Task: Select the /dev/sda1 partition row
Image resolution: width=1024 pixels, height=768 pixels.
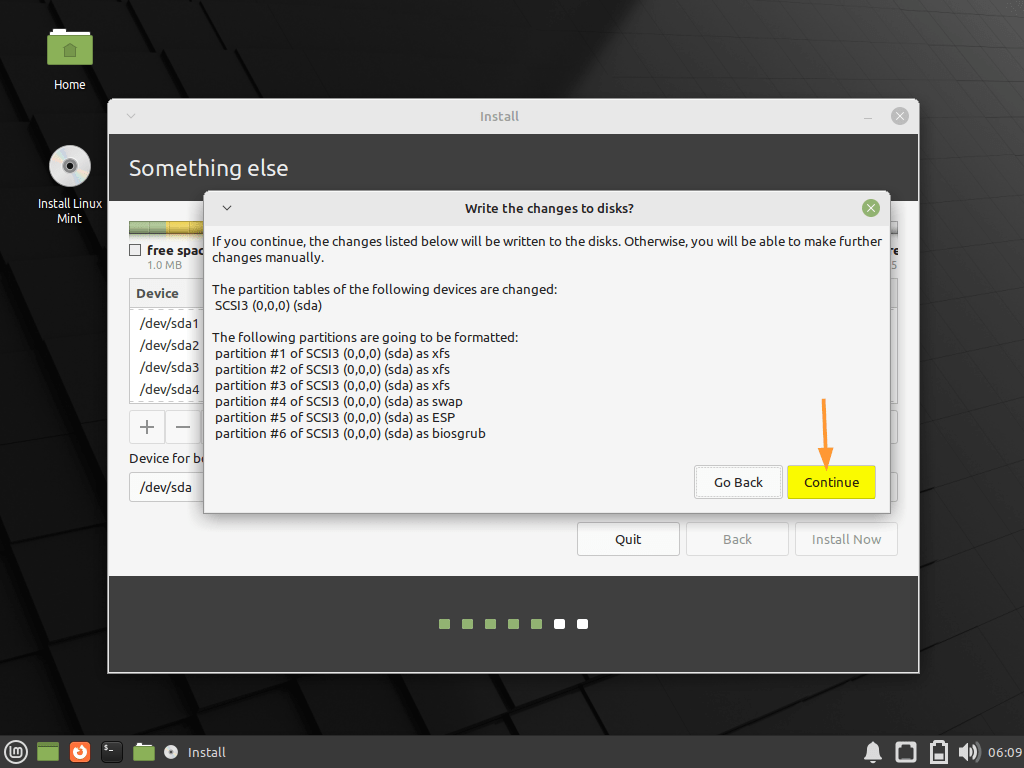Action: pos(170,323)
